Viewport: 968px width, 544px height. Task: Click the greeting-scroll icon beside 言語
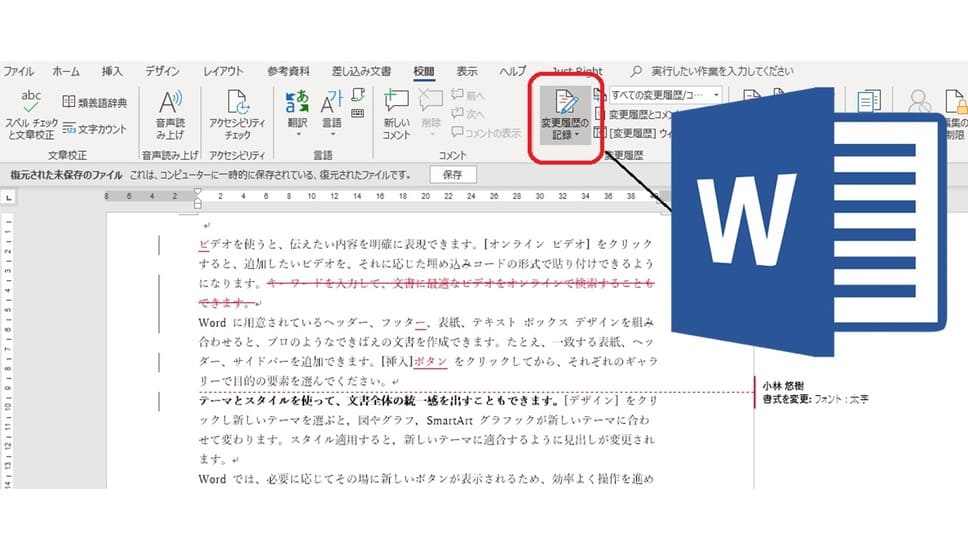358,95
